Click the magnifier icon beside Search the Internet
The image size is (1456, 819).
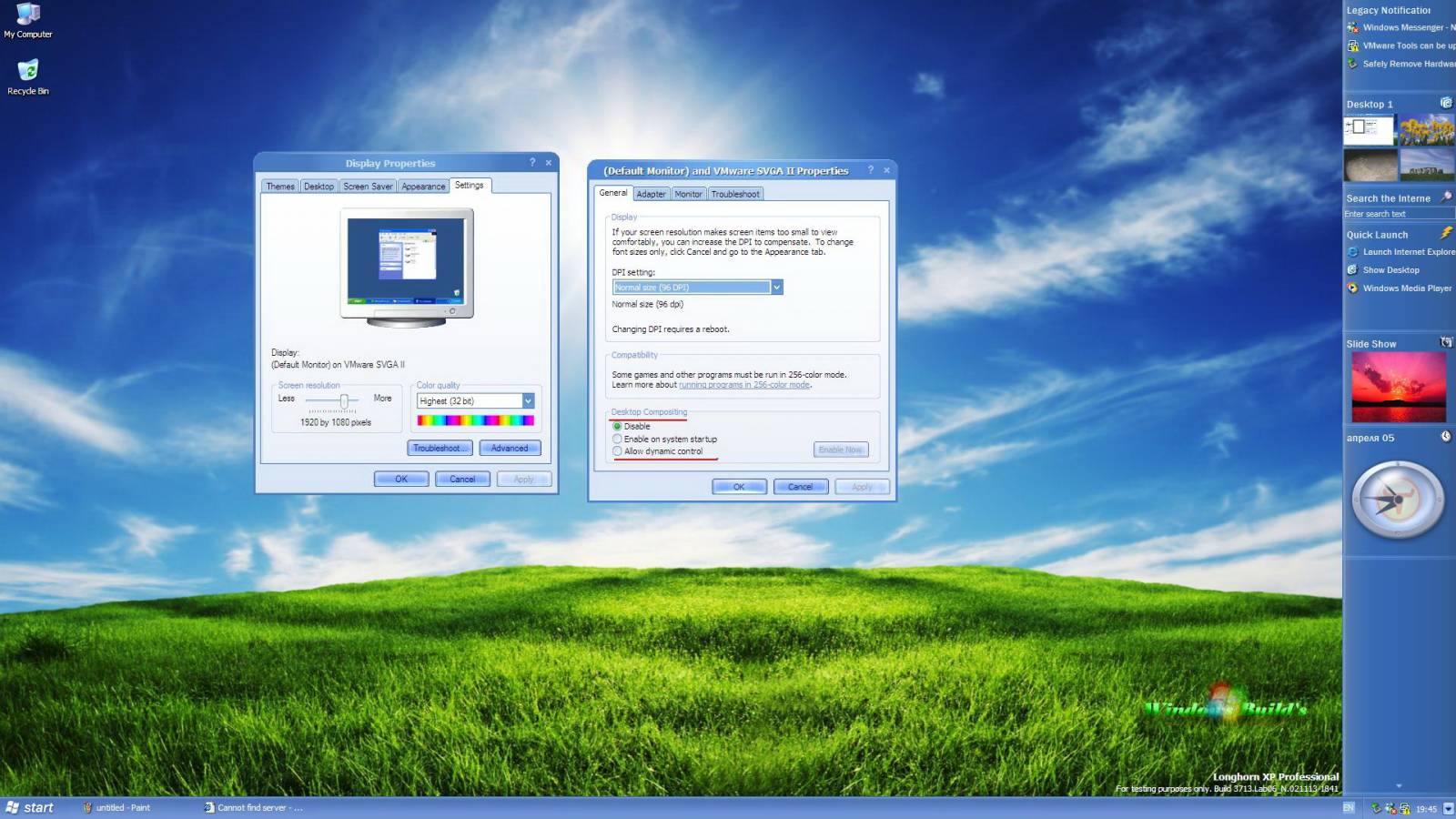(1446, 197)
